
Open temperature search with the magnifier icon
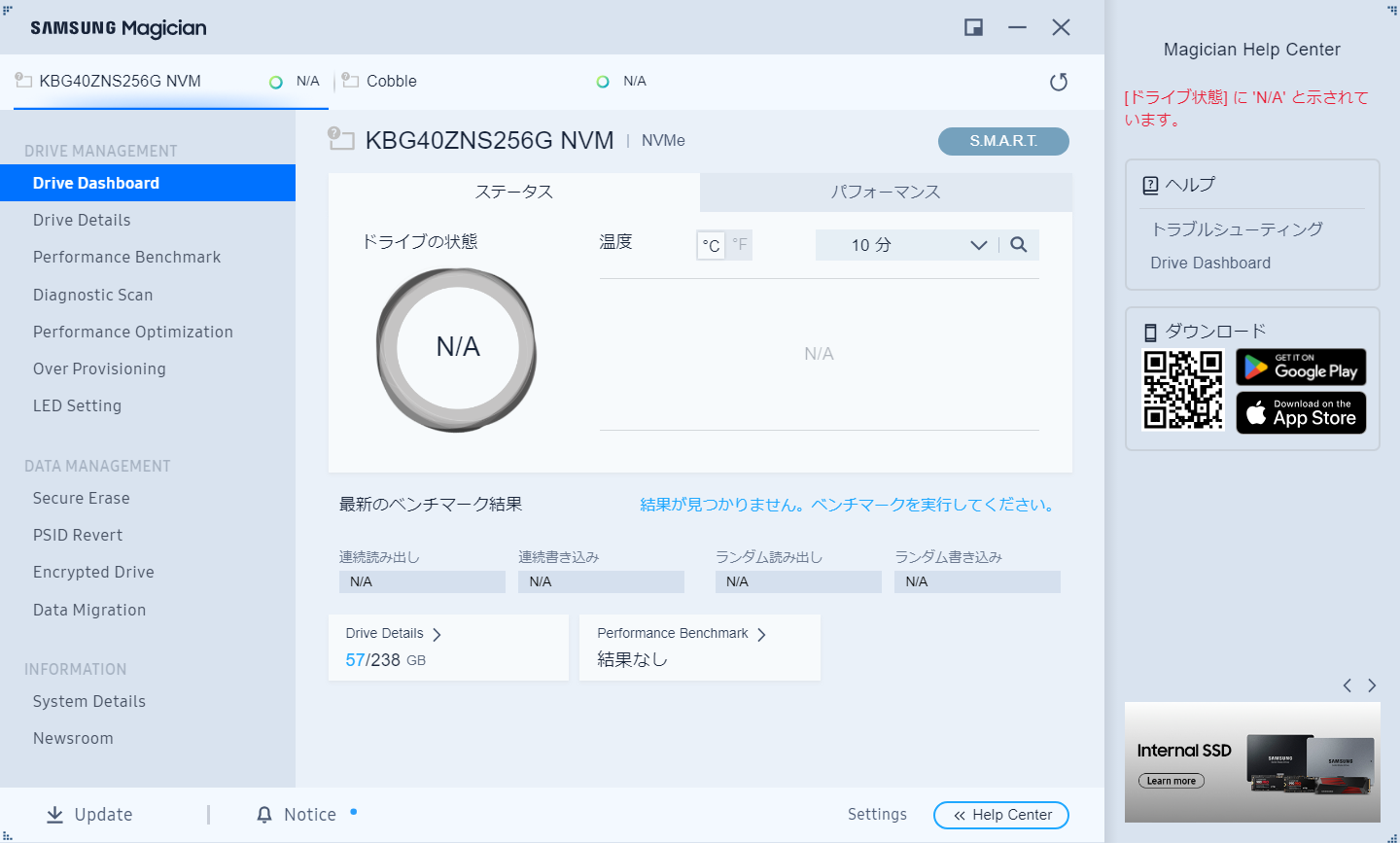1019,244
